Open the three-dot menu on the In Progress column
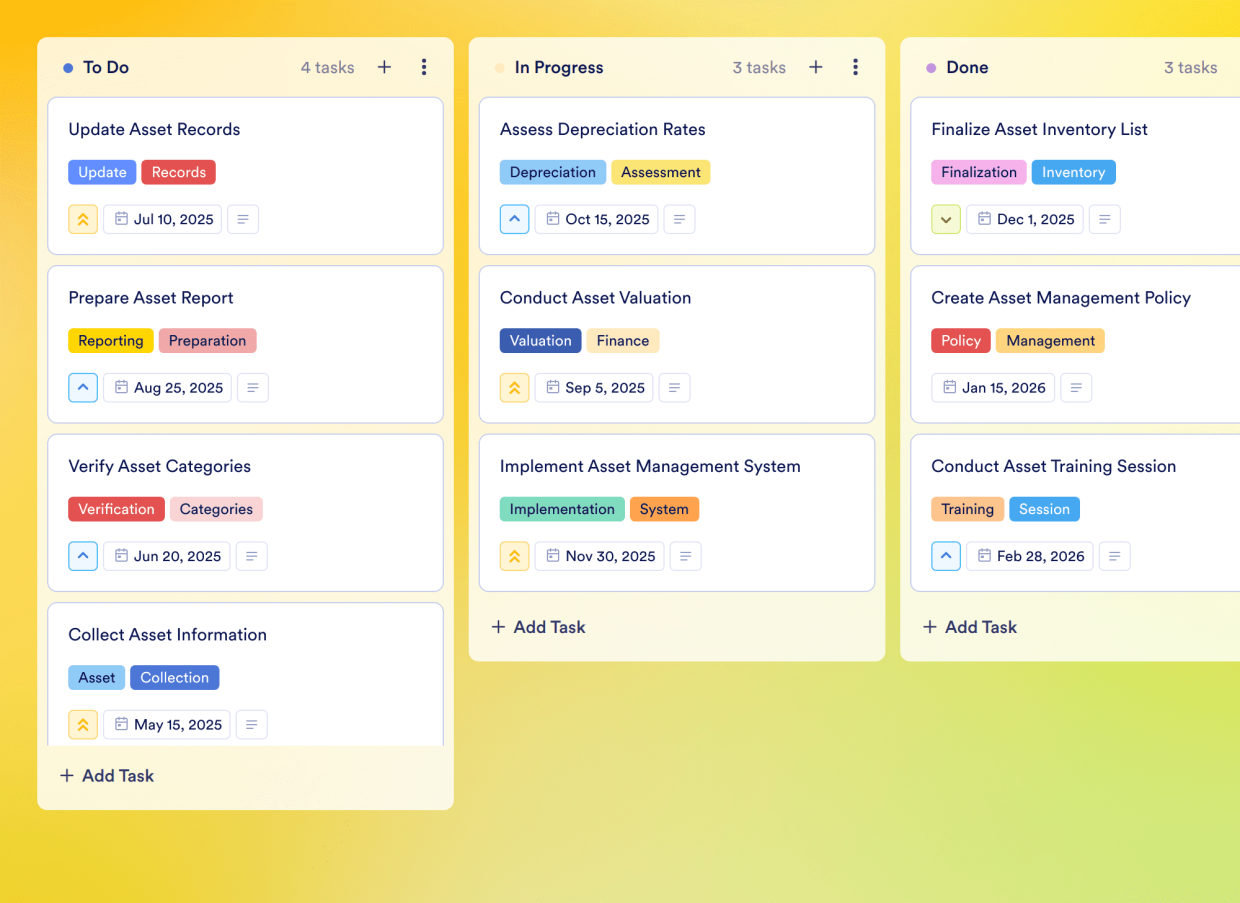This screenshot has width=1240, height=903. pos(856,67)
